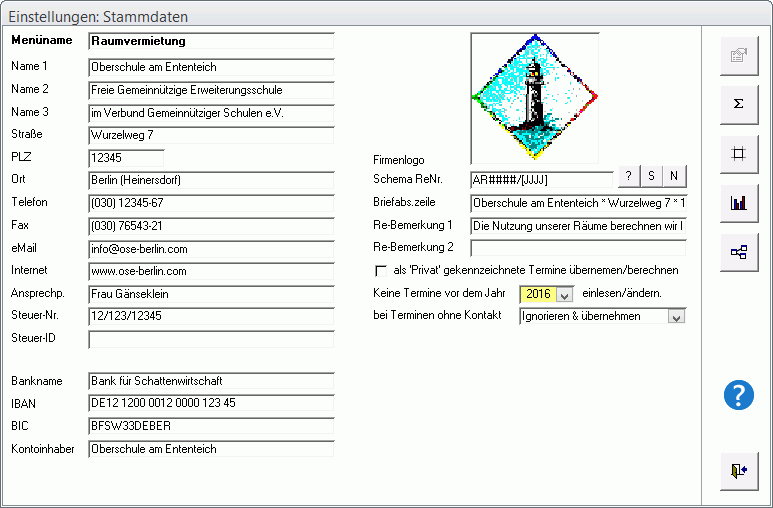
Task: Click the grayed-out properties icon button
Action: click(x=739, y=56)
